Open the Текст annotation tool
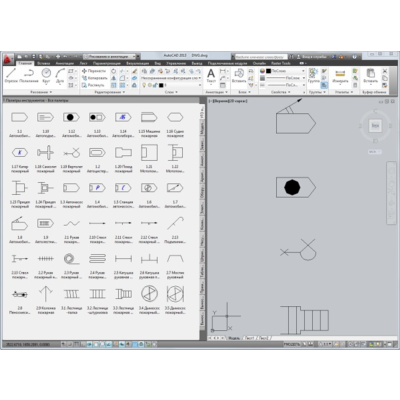The height and width of the screenshot is (400, 400). (211, 76)
